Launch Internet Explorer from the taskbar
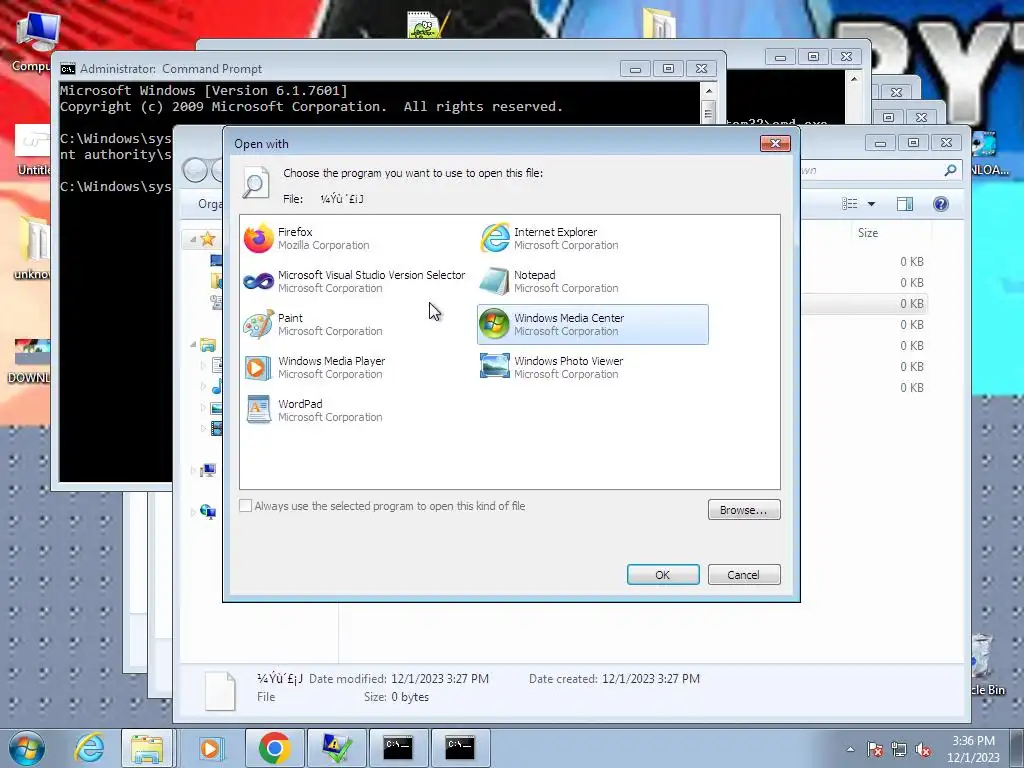The height and width of the screenshot is (768, 1024). 89,748
